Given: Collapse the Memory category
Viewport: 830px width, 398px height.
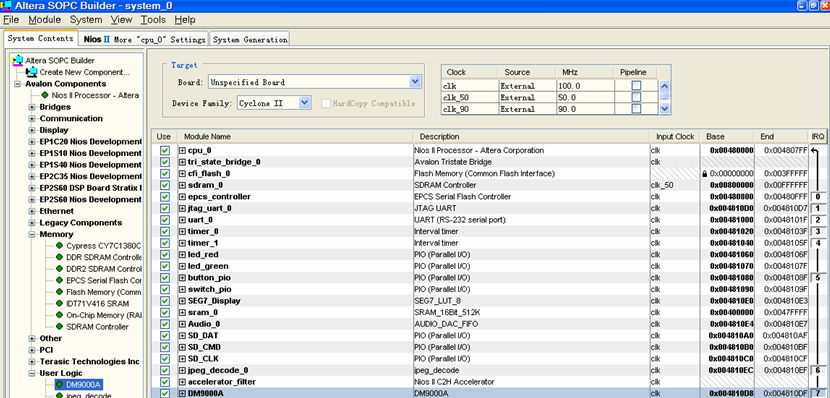Looking at the screenshot, I should click(32, 234).
